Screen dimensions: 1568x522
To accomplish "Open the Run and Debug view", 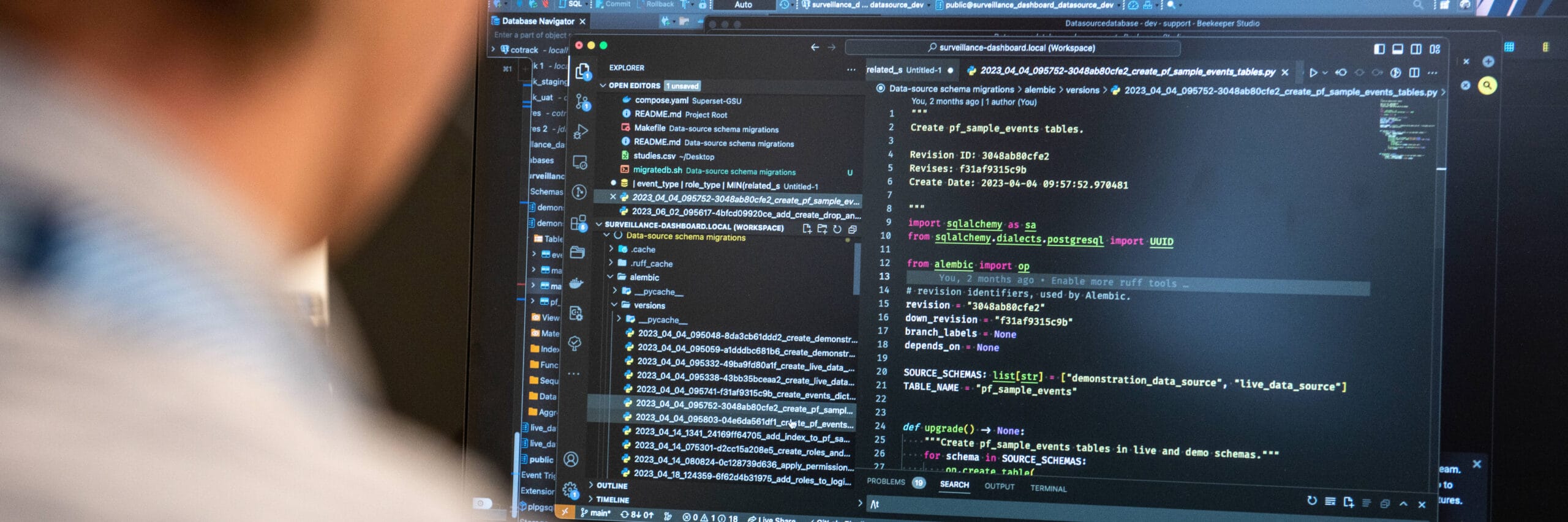I will [x=581, y=132].
